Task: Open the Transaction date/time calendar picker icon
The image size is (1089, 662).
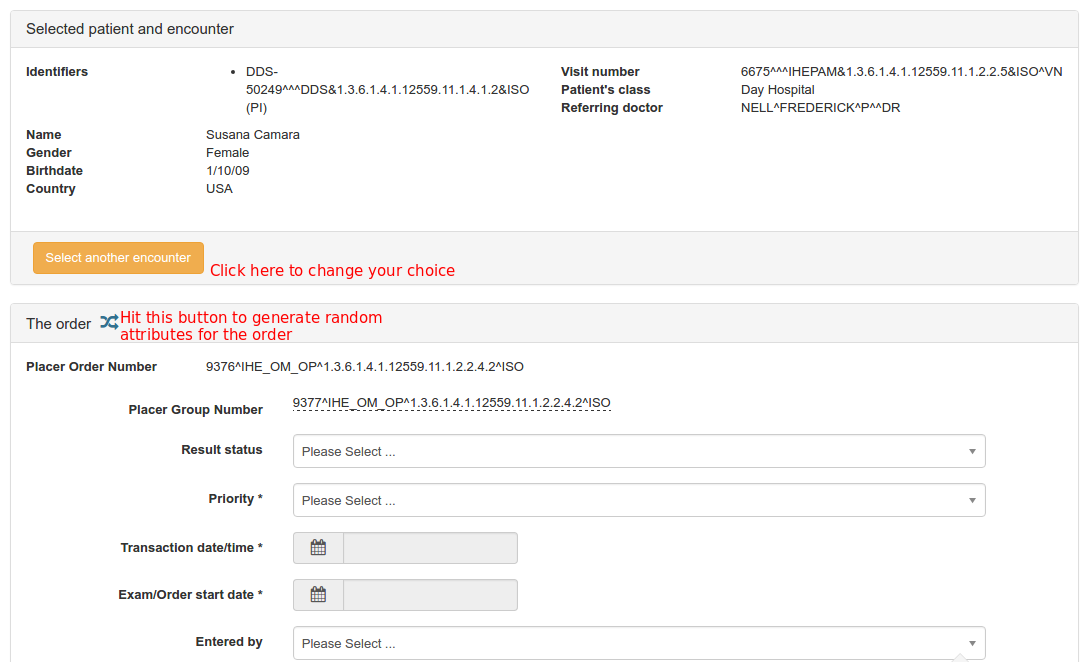Action: (318, 548)
